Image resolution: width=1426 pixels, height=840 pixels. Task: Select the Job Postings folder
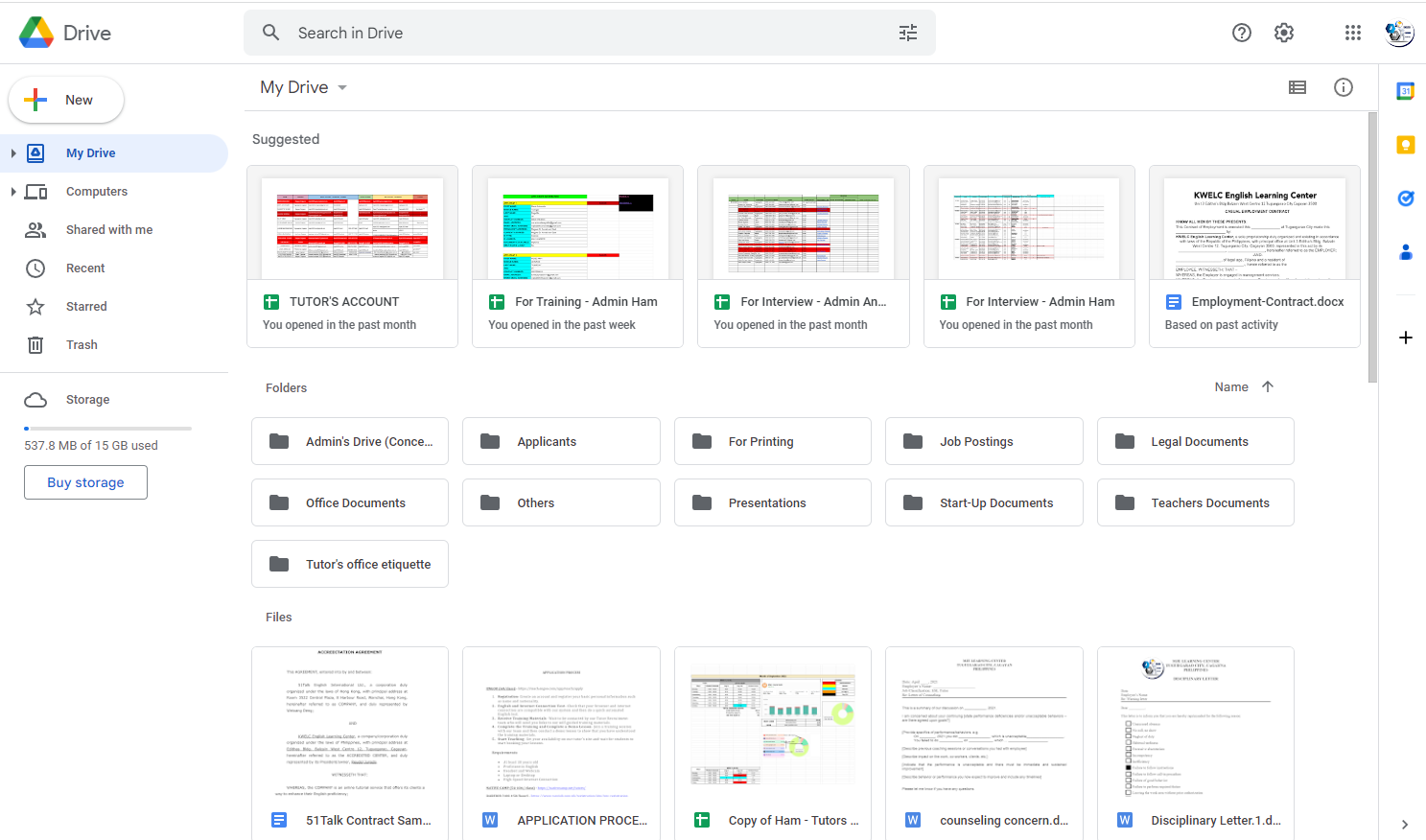click(984, 441)
